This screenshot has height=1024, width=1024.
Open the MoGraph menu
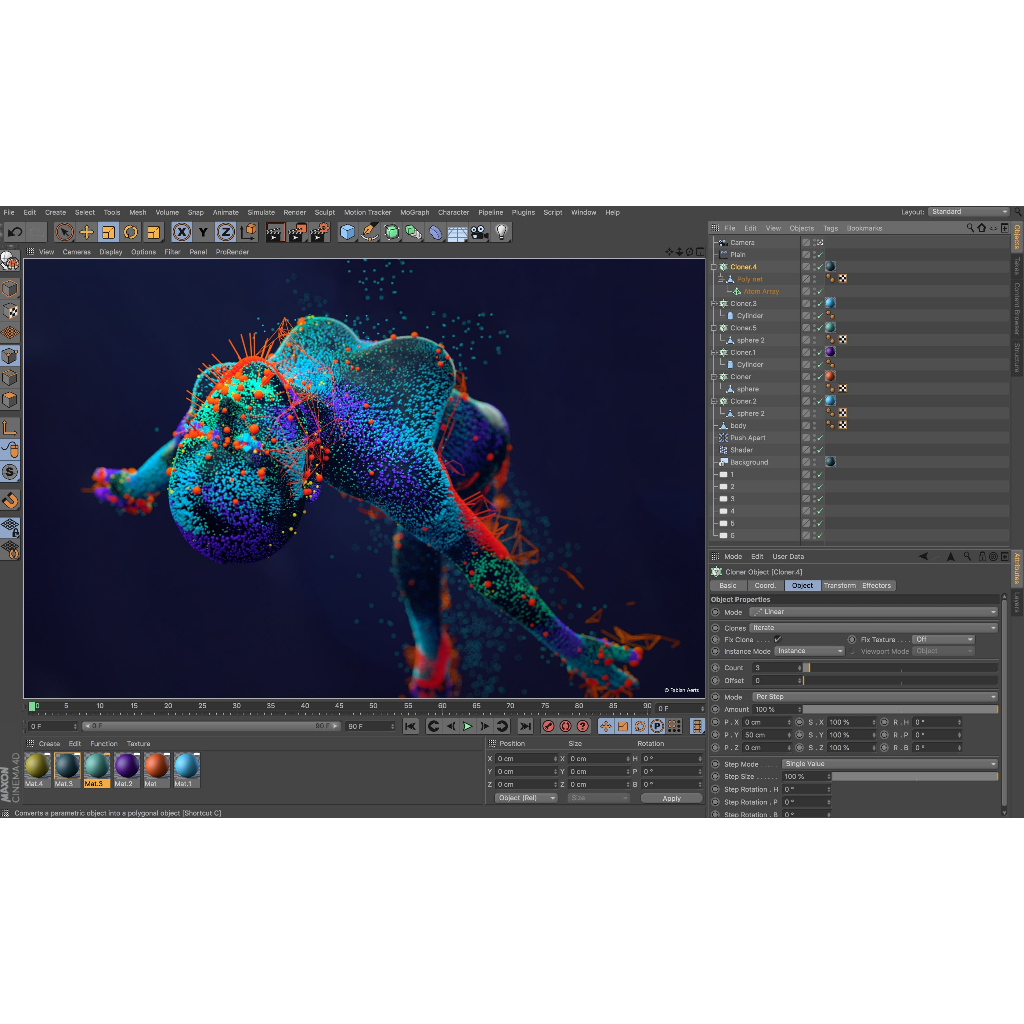pos(415,212)
